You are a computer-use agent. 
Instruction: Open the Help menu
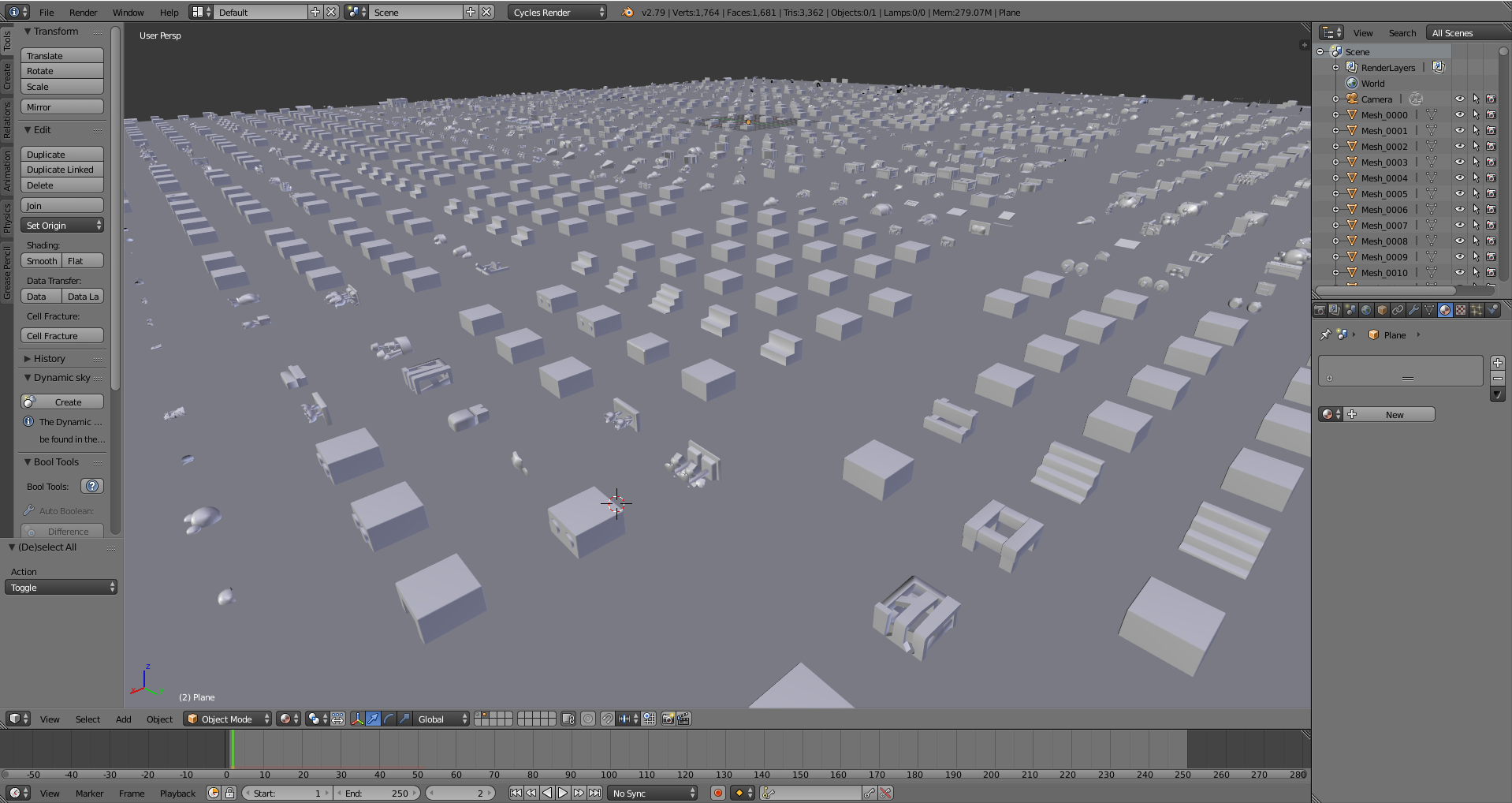click(x=169, y=12)
